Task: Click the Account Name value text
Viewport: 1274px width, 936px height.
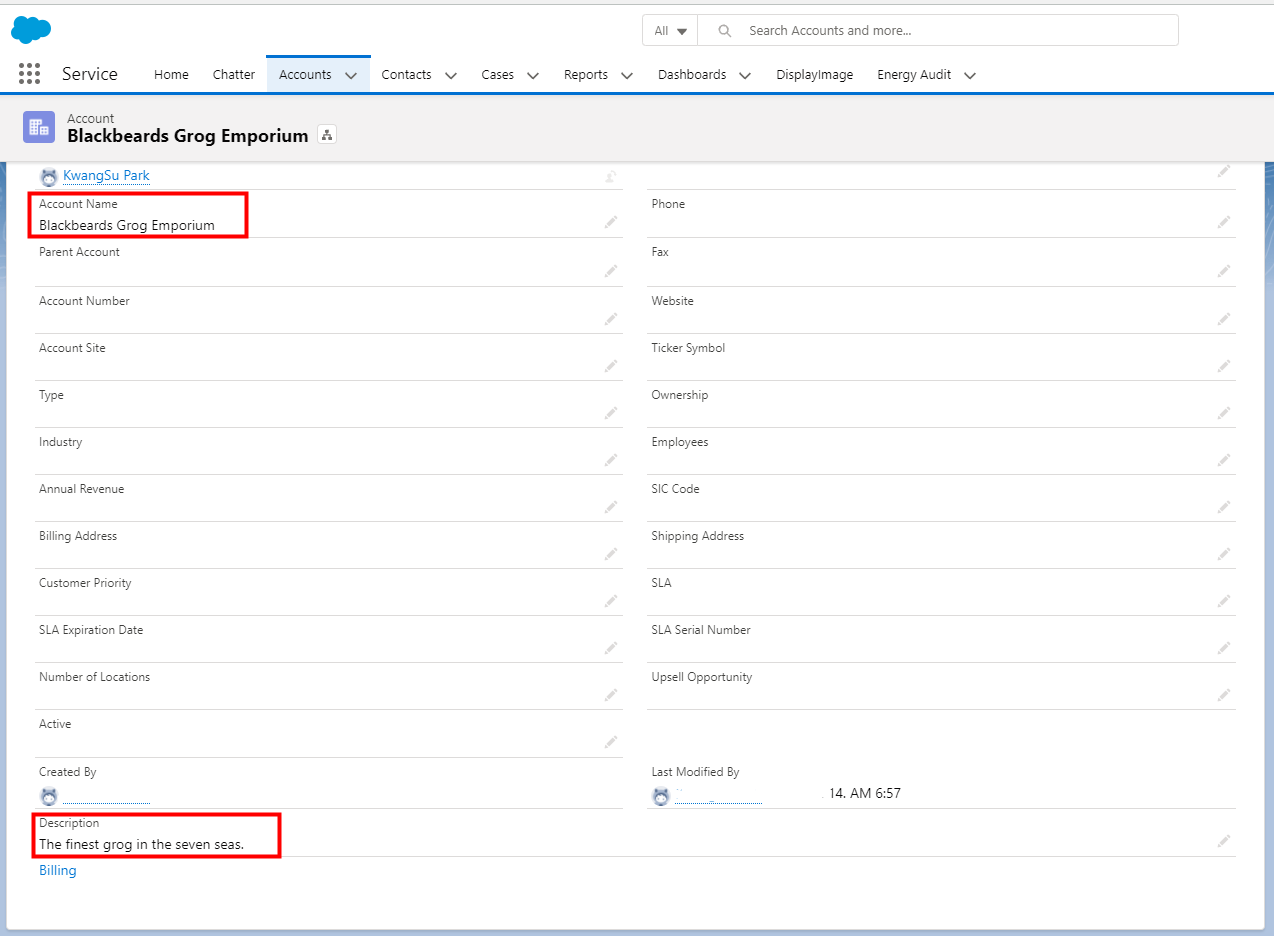Action: click(127, 226)
